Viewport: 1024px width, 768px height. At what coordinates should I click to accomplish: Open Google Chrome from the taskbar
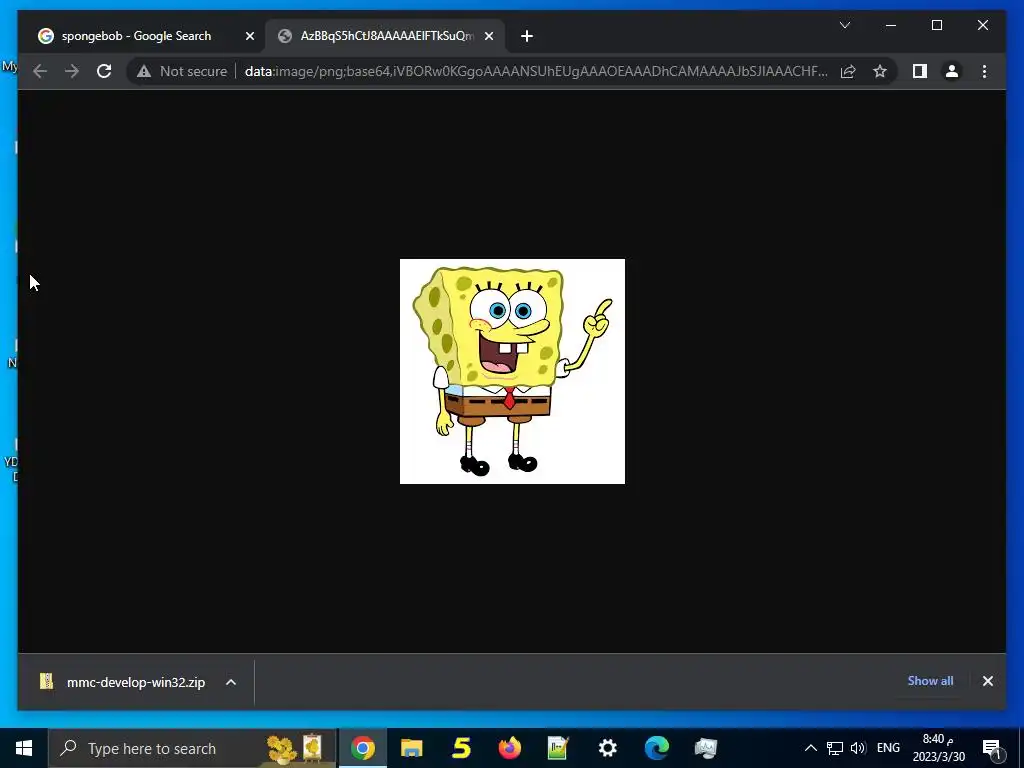click(x=362, y=748)
